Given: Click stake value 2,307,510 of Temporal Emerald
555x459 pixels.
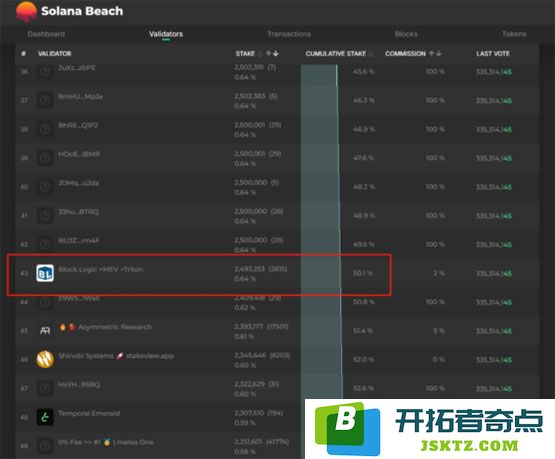Looking at the screenshot, I should [x=249, y=413].
